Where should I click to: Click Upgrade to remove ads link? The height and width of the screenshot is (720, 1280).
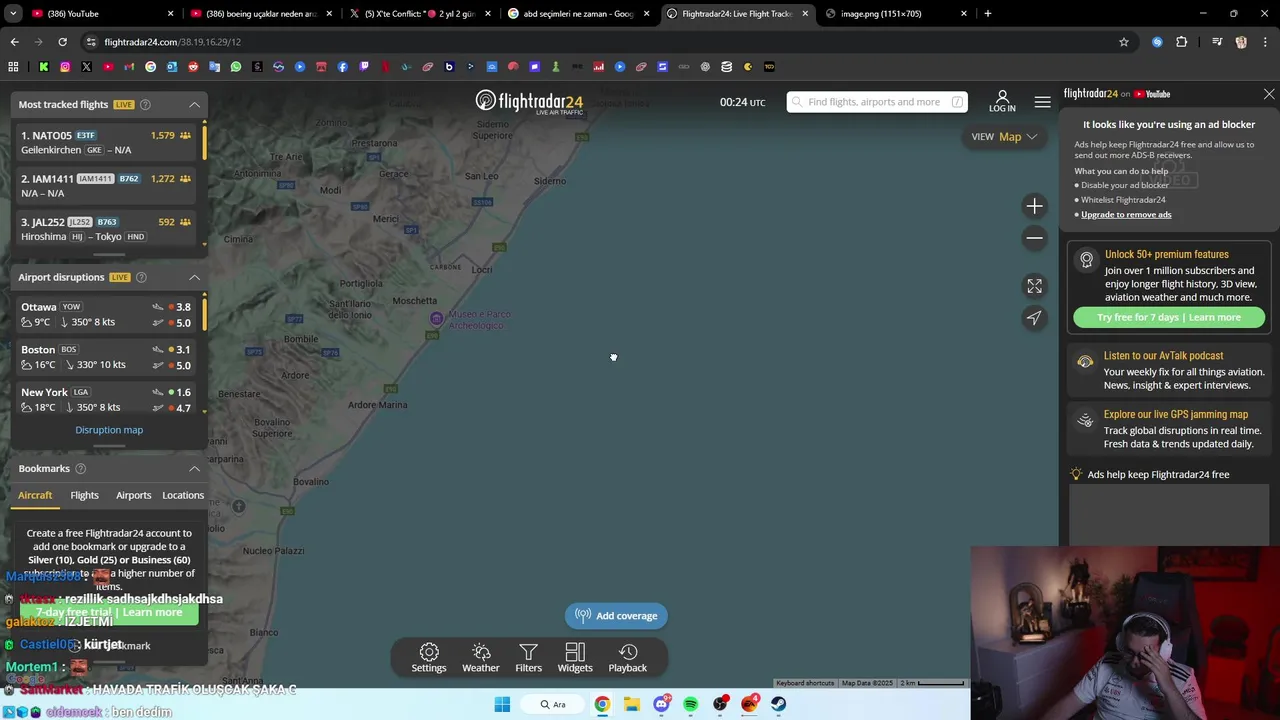(1126, 215)
